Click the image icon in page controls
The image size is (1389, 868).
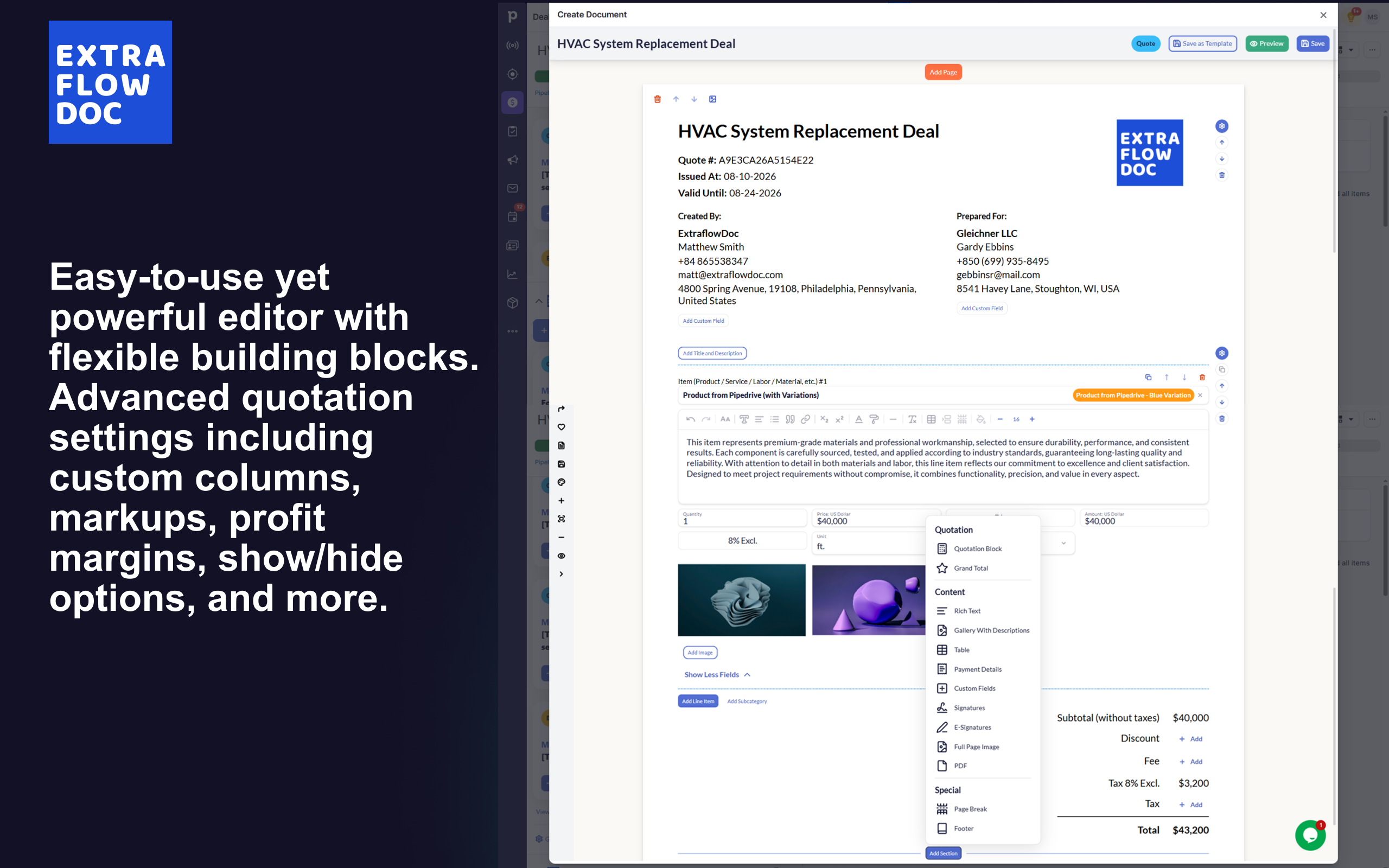click(x=712, y=99)
